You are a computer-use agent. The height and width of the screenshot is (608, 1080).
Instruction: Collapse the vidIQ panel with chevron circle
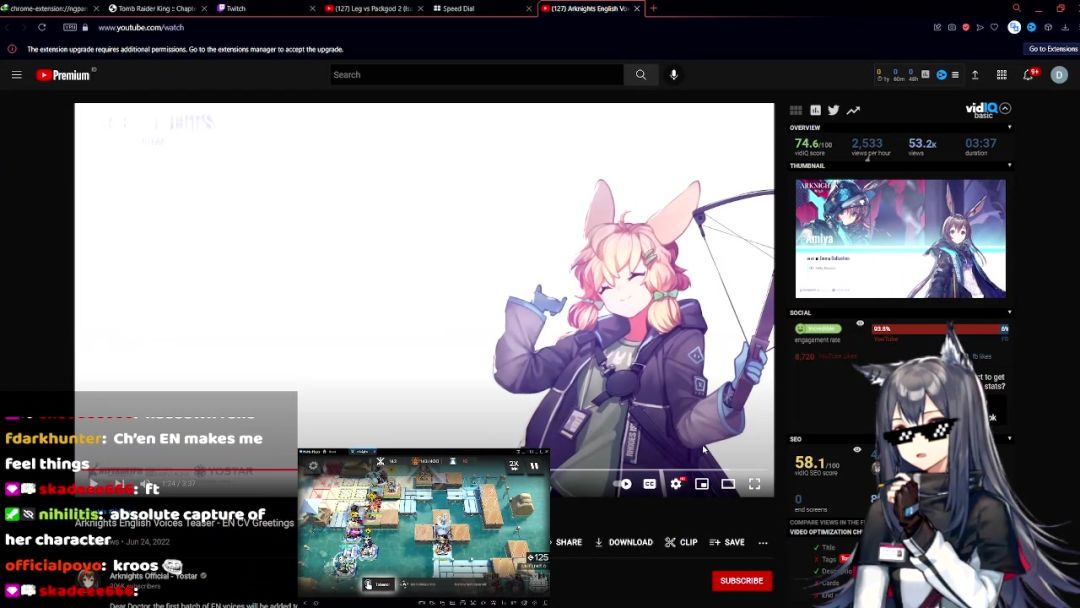click(x=1006, y=108)
